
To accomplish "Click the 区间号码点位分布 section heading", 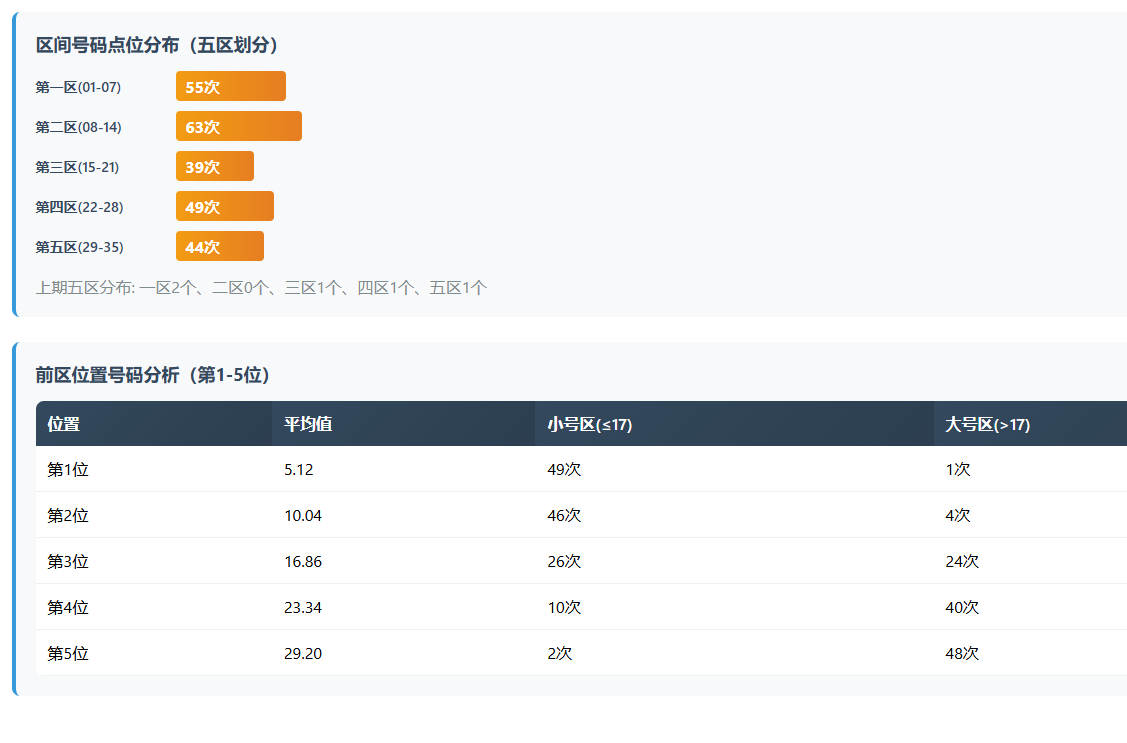I will point(158,45).
